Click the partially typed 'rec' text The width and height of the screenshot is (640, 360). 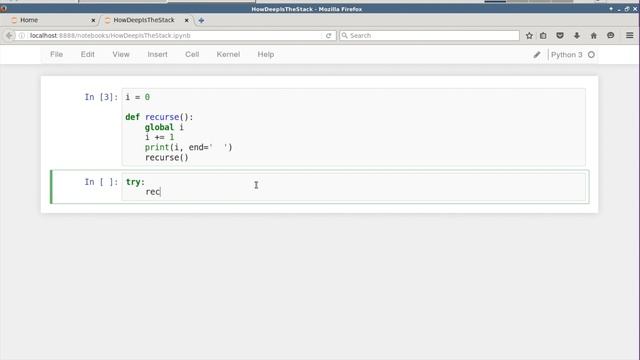point(153,192)
